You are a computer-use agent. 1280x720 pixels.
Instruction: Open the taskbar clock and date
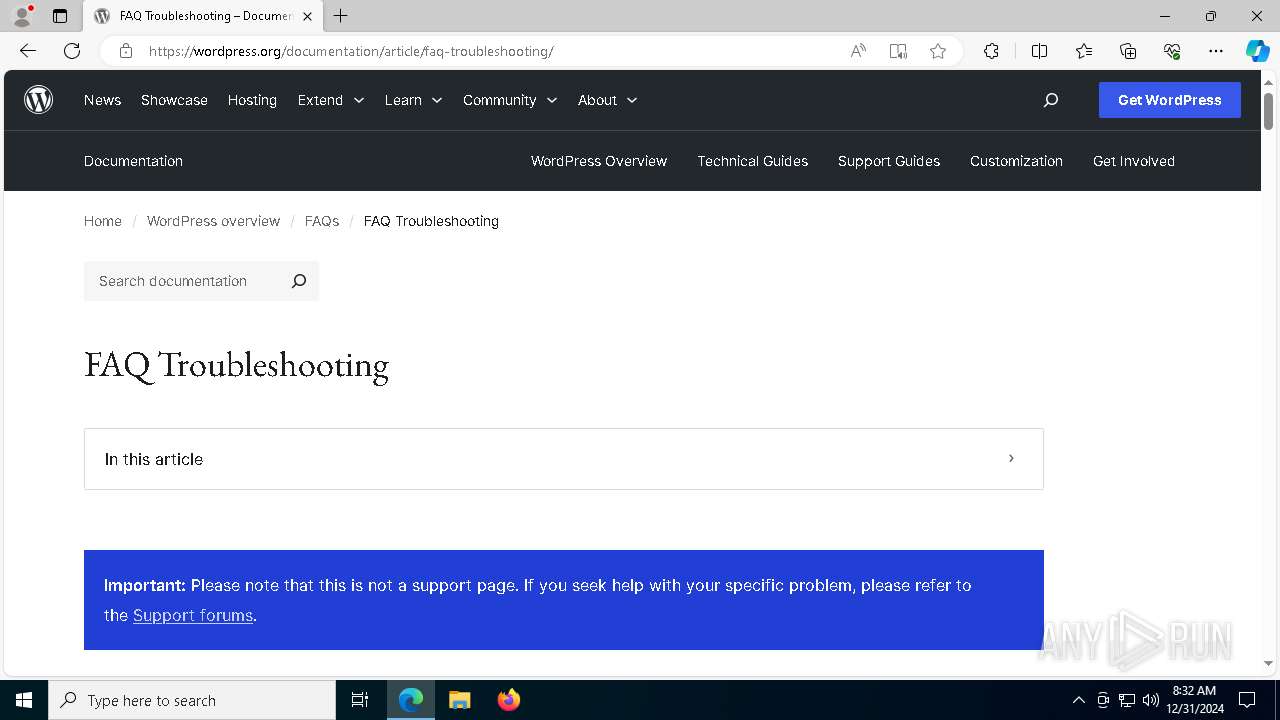point(1195,700)
